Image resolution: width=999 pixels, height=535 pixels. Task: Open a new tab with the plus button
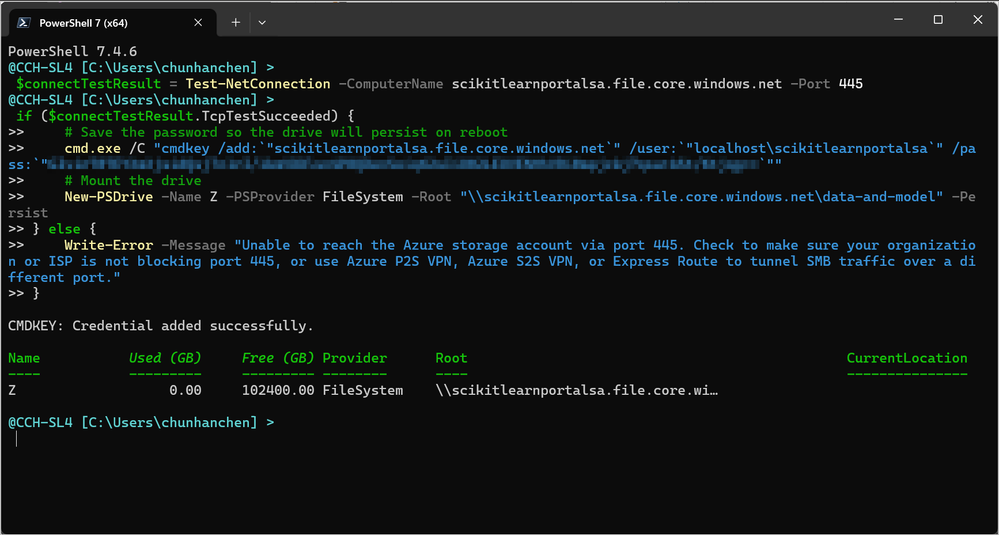[x=236, y=22]
